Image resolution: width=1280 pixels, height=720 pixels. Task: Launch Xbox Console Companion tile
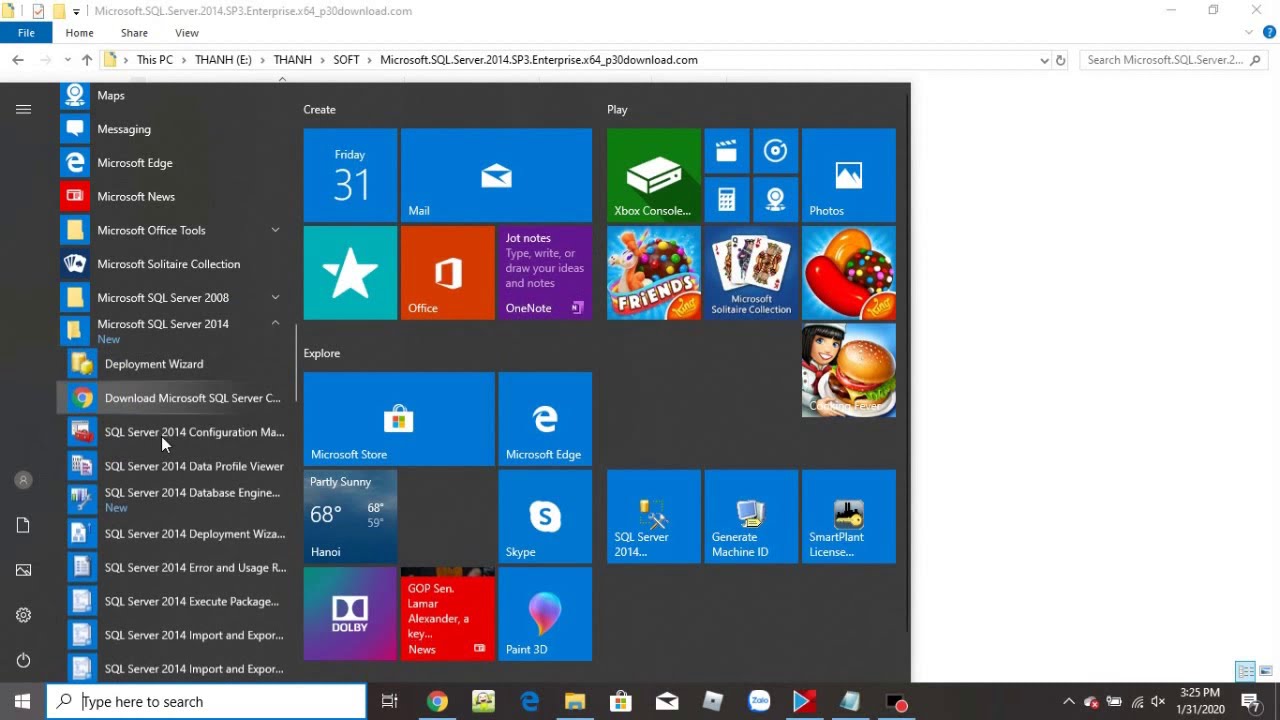(653, 175)
